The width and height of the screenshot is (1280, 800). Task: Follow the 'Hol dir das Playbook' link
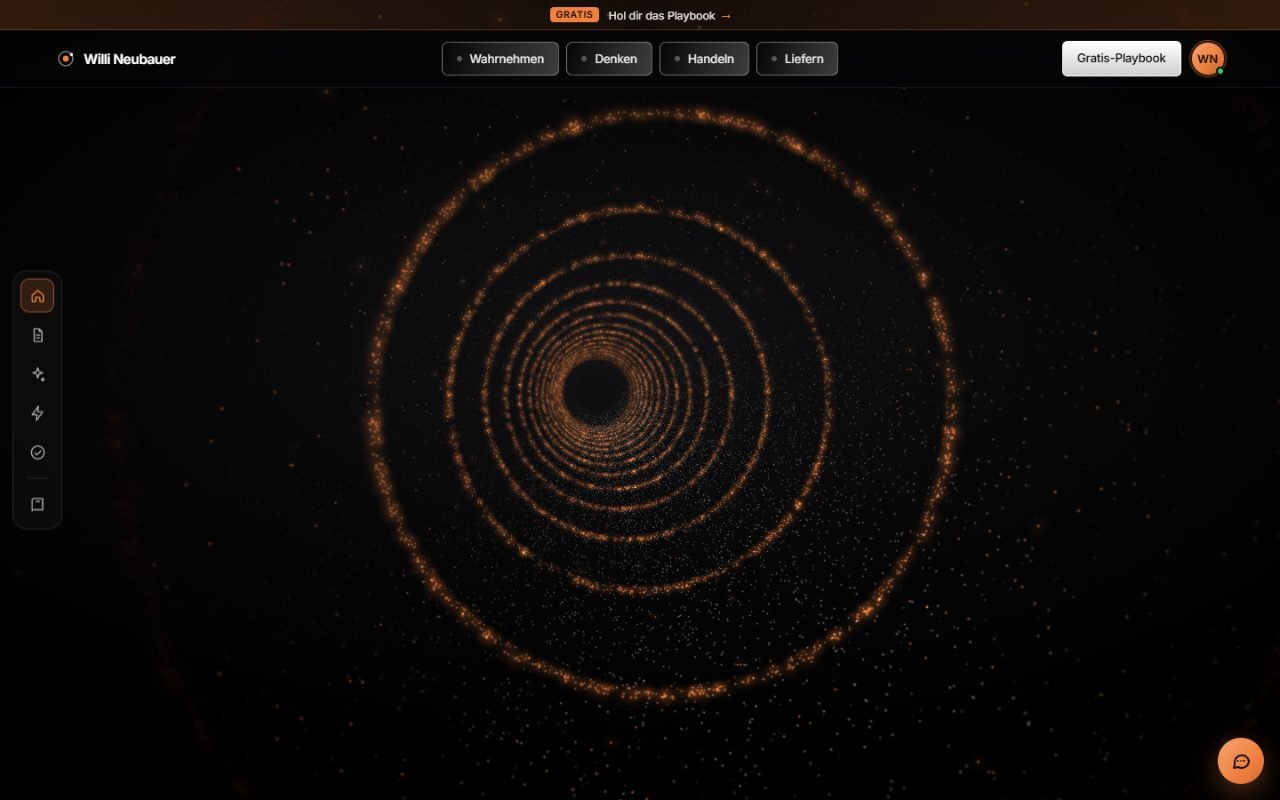670,15
